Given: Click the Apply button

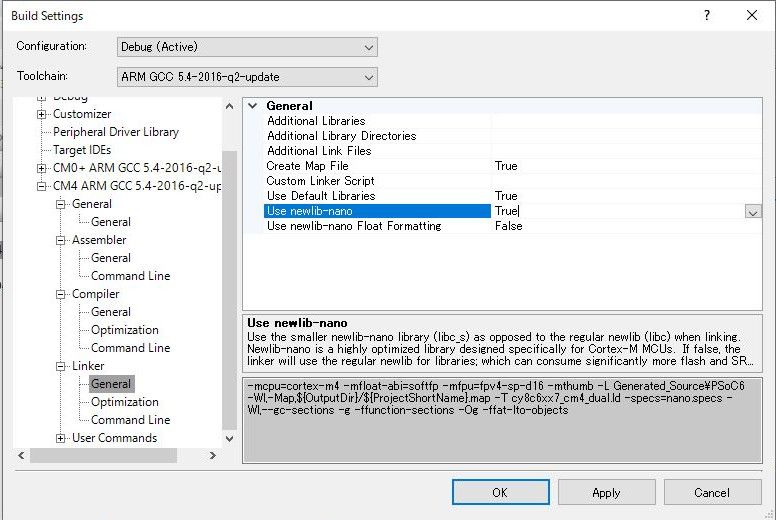Looking at the screenshot, I should click(606, 492).
